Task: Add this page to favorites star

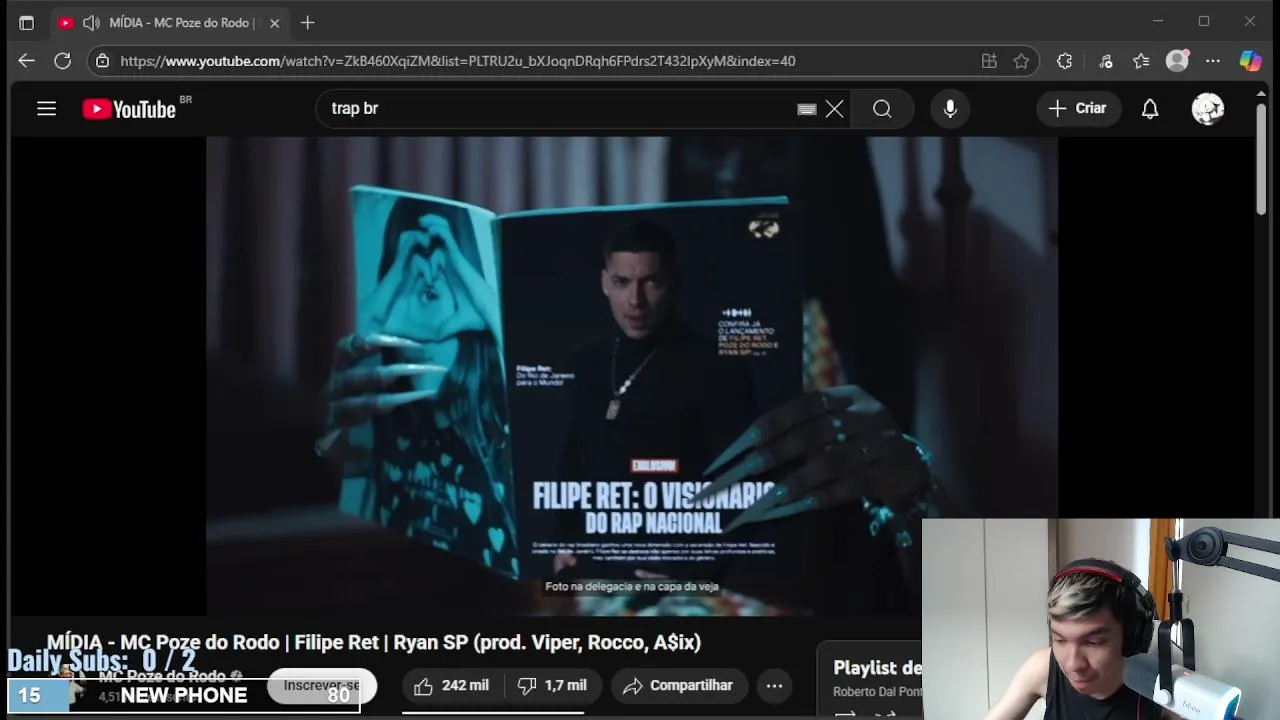Action: click(1021, 61)
